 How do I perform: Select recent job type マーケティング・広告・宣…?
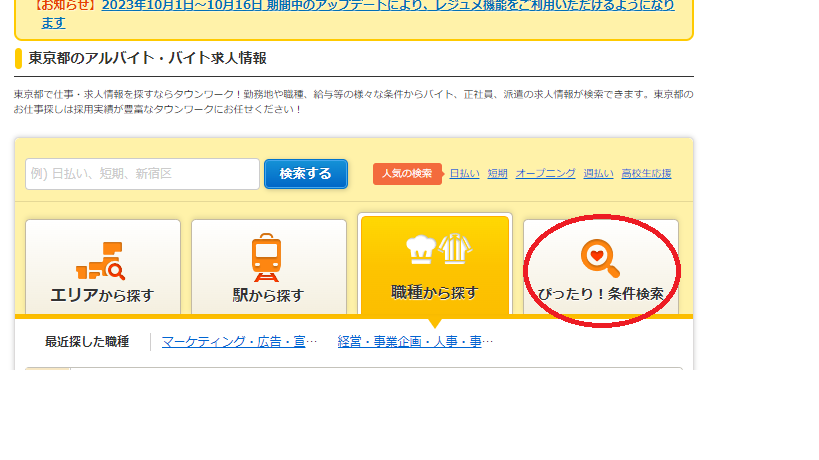click(239, 342)
